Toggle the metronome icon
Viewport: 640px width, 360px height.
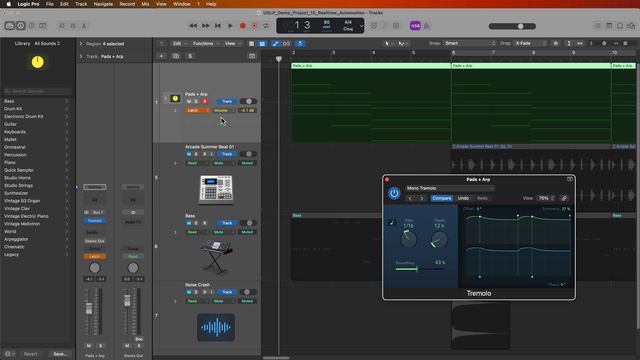coord(427,26)
